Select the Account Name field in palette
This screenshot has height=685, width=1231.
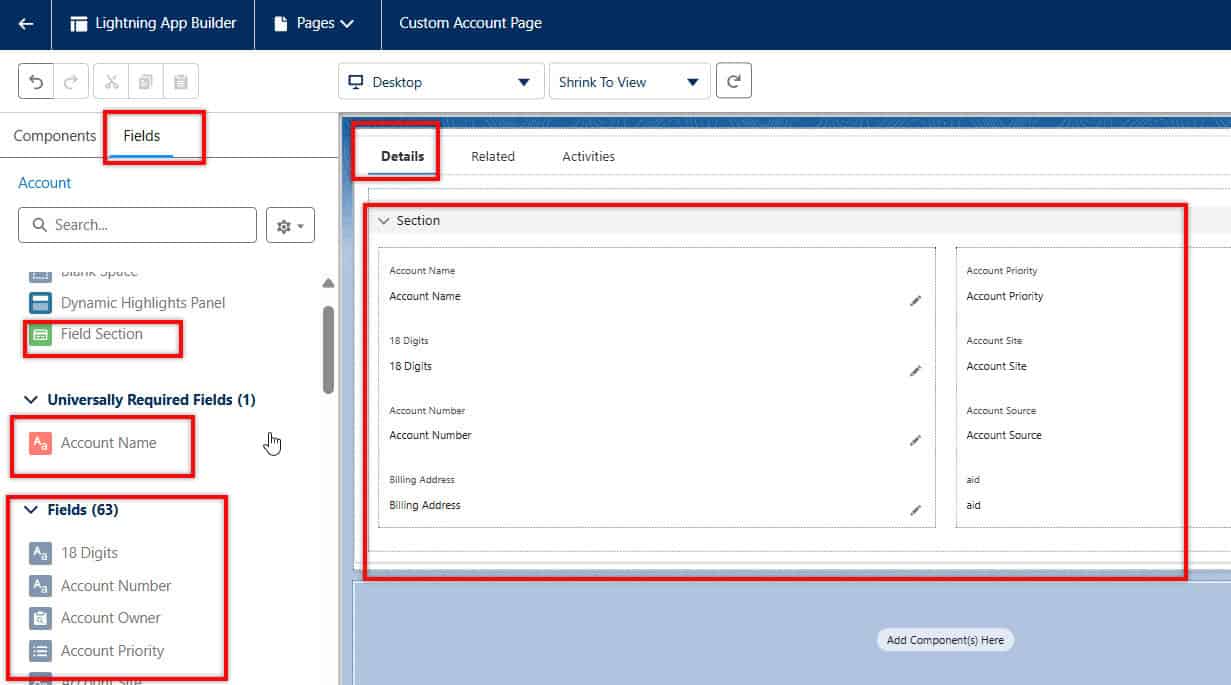point(93,443)
